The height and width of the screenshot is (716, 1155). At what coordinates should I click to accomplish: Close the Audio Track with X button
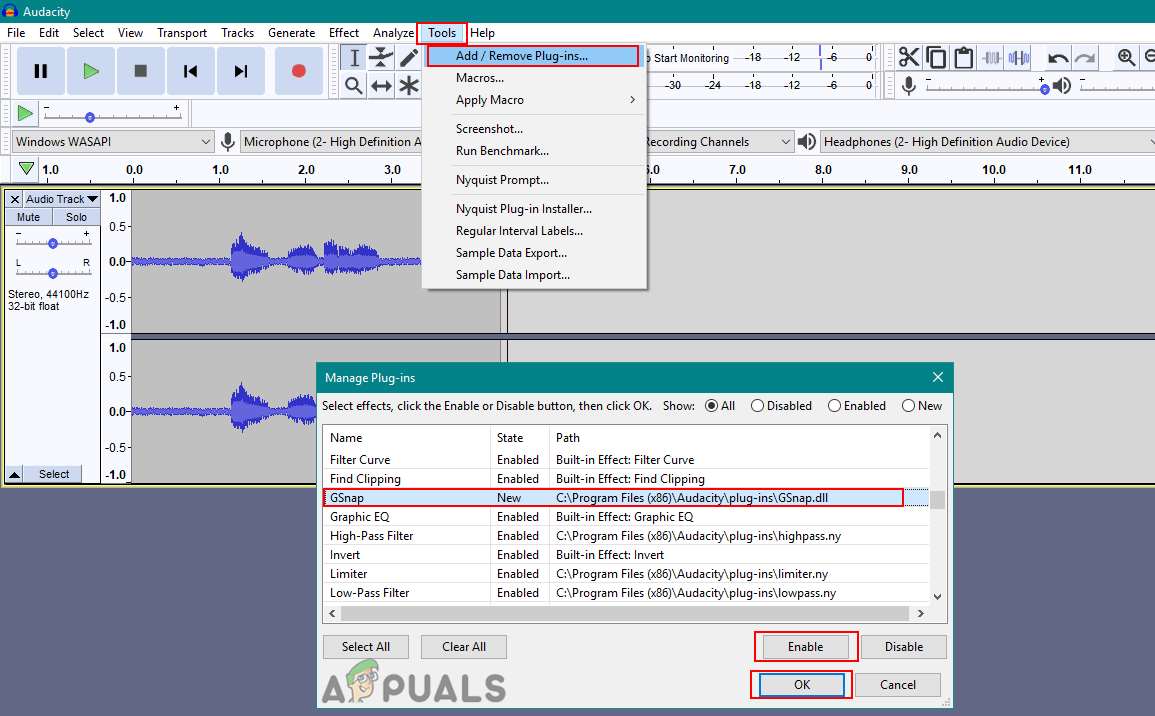tap(15, 199)
